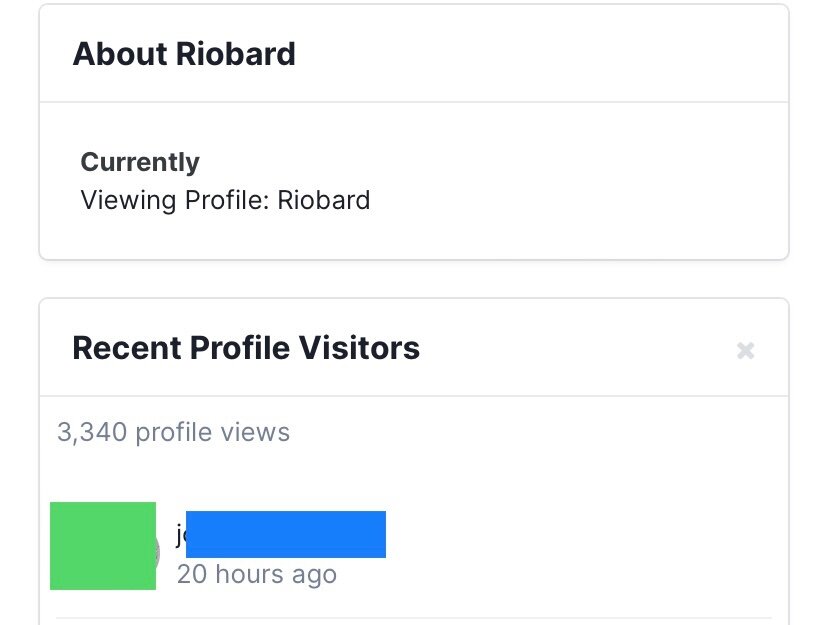Screen dimensions: 828x625
Task: Select the "3,340 profile views" count text
Action: coord(173,432)
